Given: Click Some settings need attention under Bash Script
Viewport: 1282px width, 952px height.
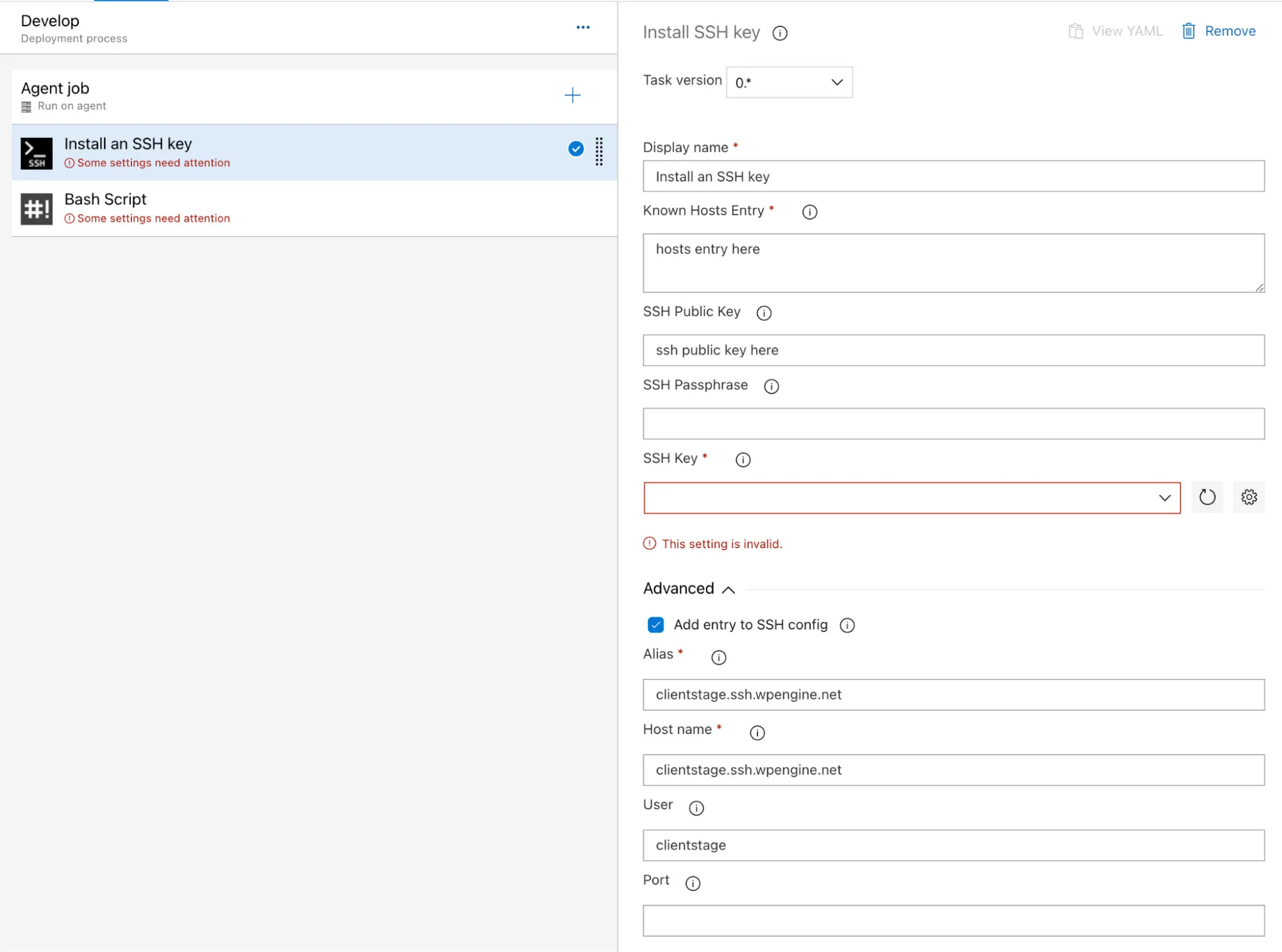Looking at the screenshot, I should point(152,218).
